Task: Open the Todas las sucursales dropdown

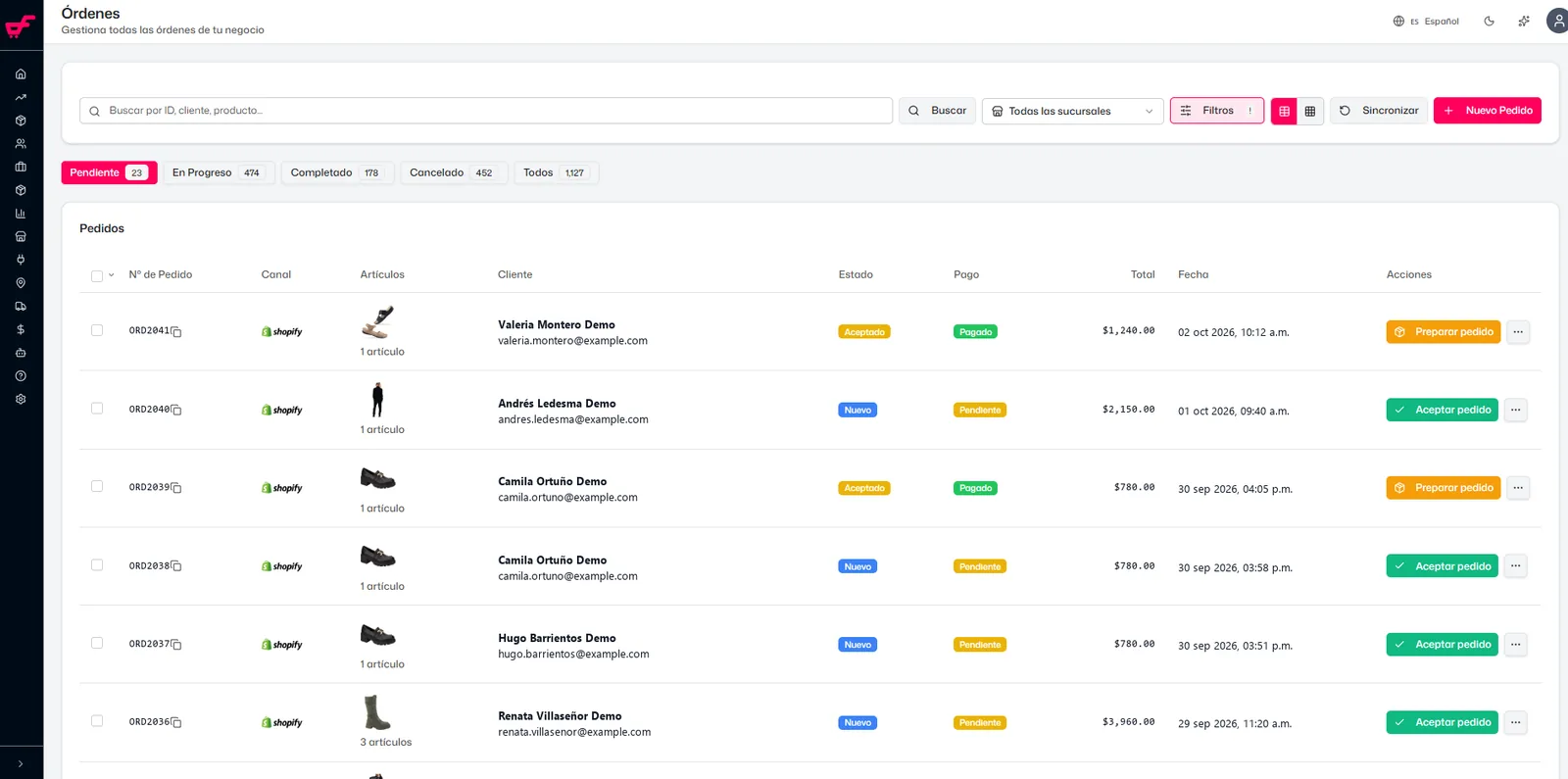Action: (x=1072, y=111)
